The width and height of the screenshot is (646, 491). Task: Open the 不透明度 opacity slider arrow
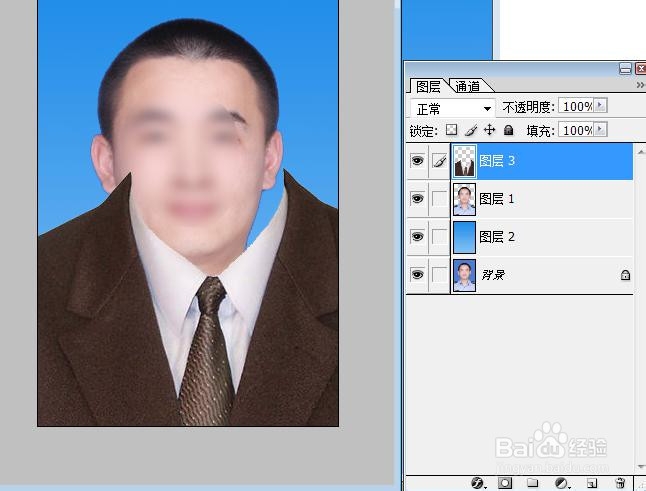(x=600, y=106)
